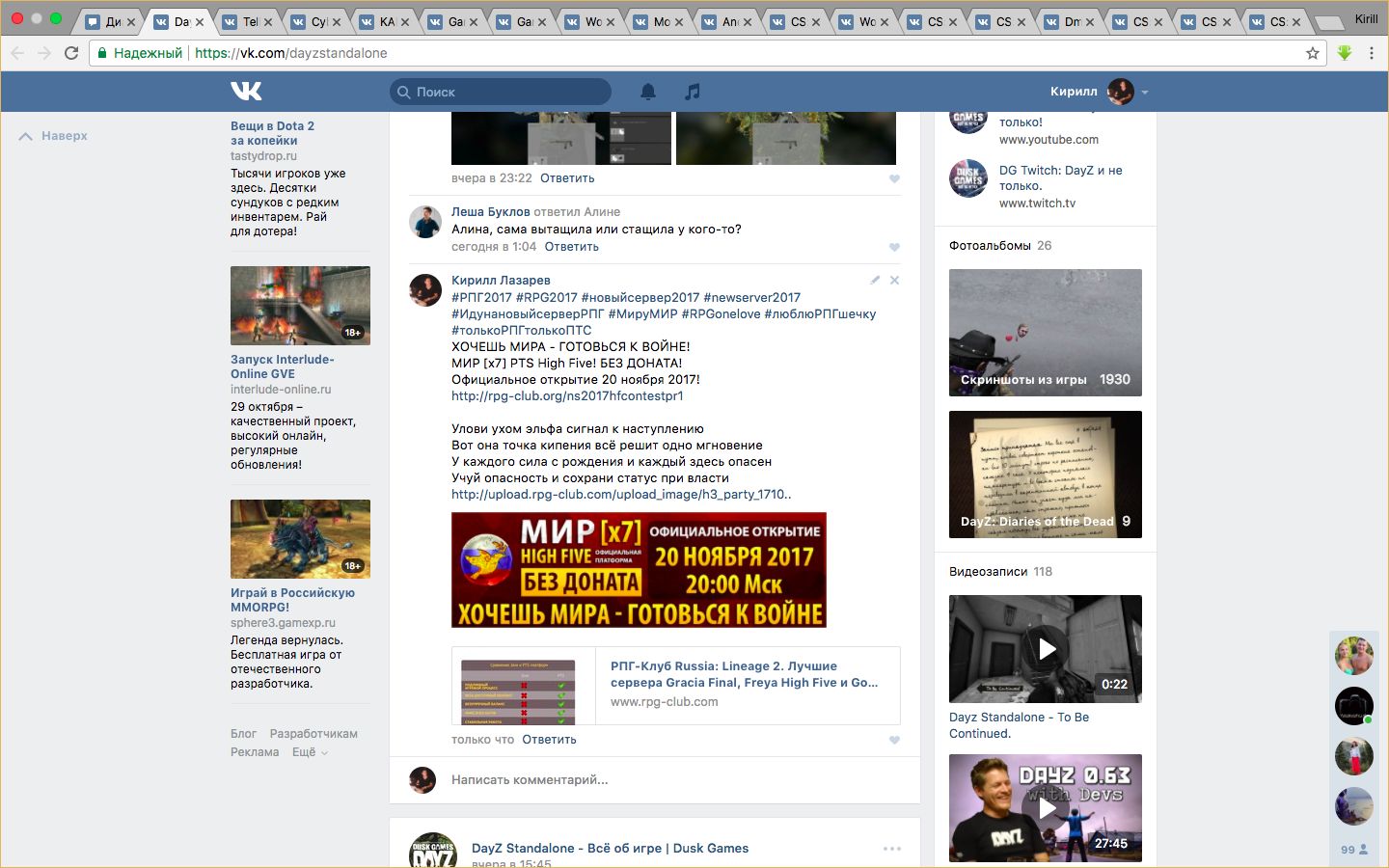The image size is (1389, 868).
Task: Expand the Ещё footer menu
Action: click(310, 752)
